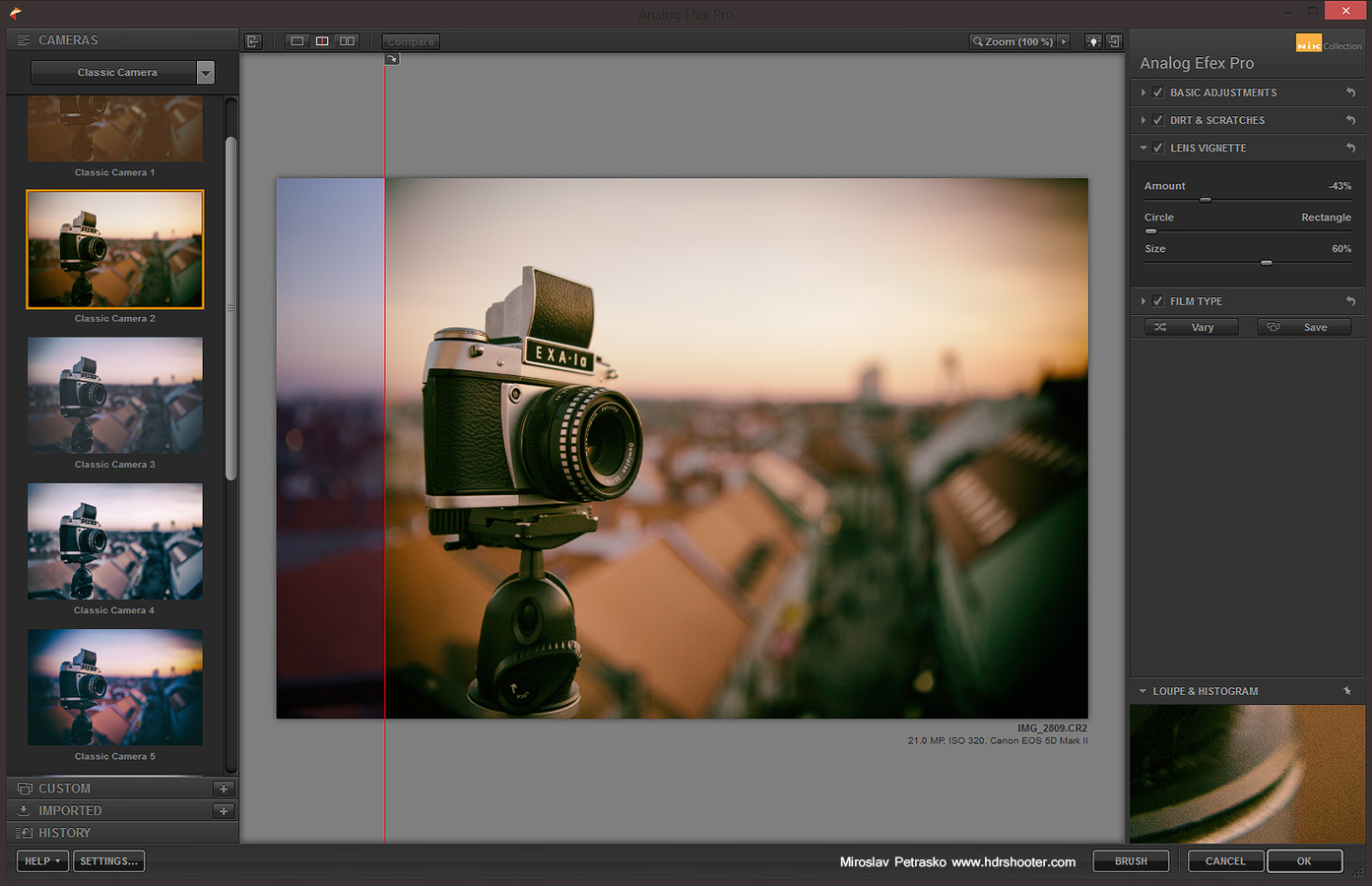Switch to side-by-side preview view

(348, 41)
